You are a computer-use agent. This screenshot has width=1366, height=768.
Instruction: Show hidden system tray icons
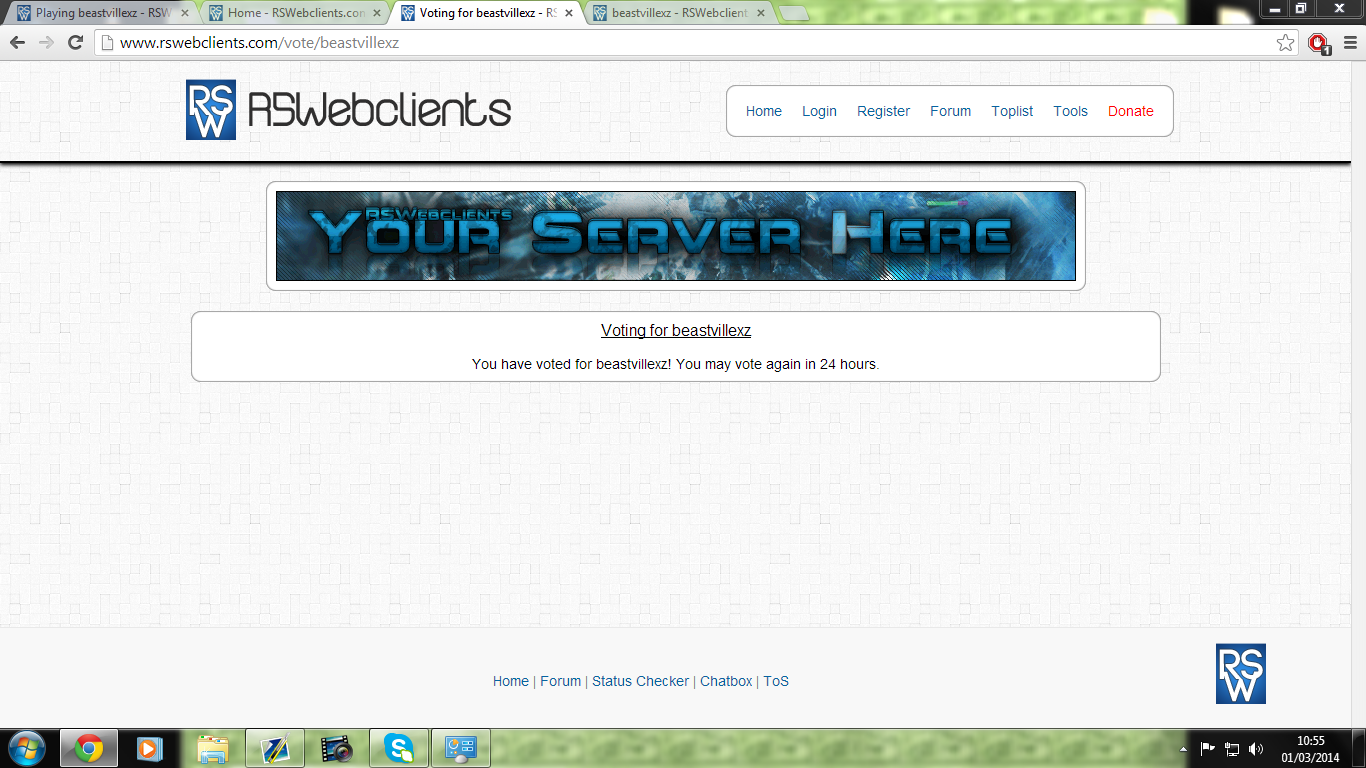click(1184, 749)
